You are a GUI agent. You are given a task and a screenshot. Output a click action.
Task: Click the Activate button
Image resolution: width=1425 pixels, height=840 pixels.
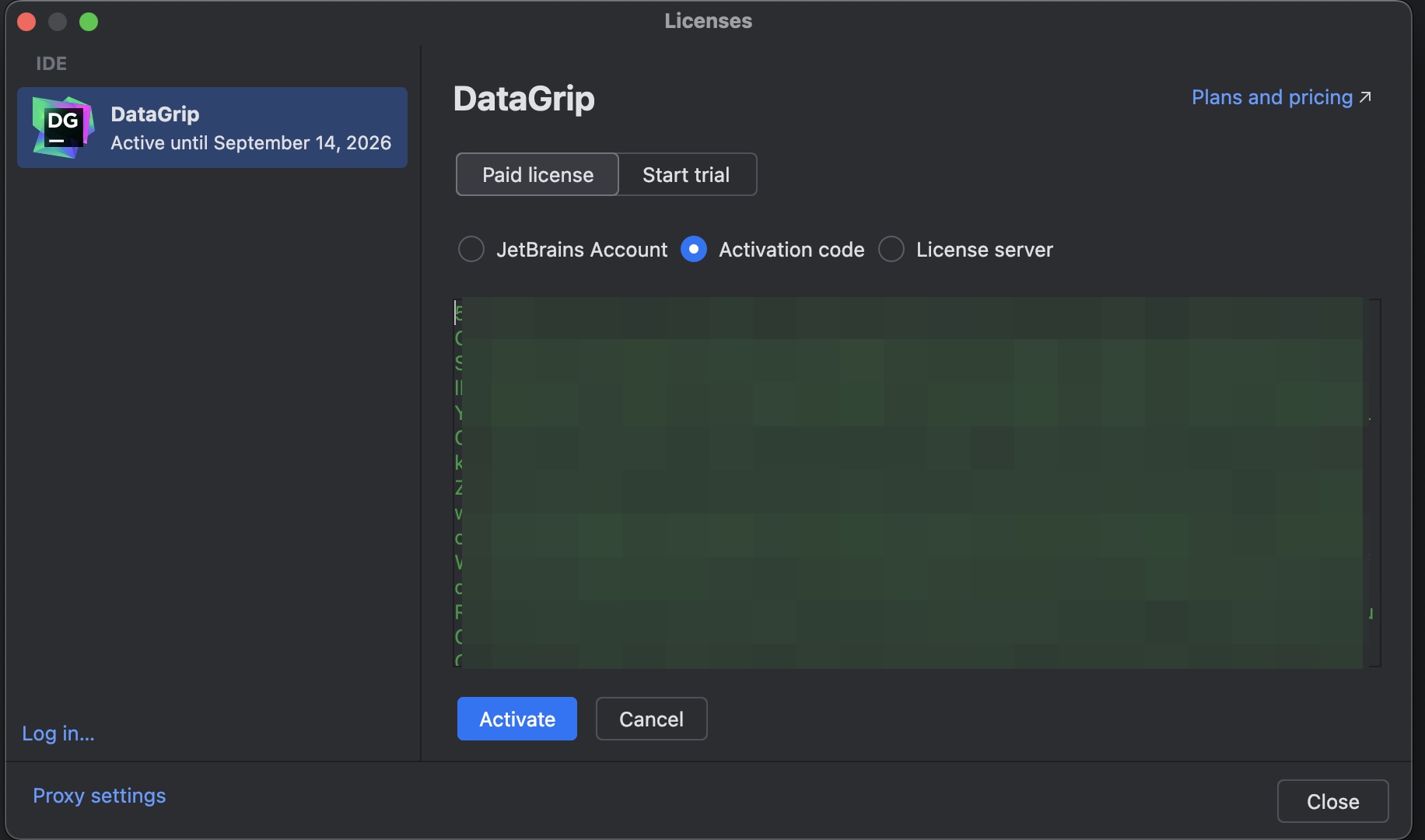(x=517, y=719)
